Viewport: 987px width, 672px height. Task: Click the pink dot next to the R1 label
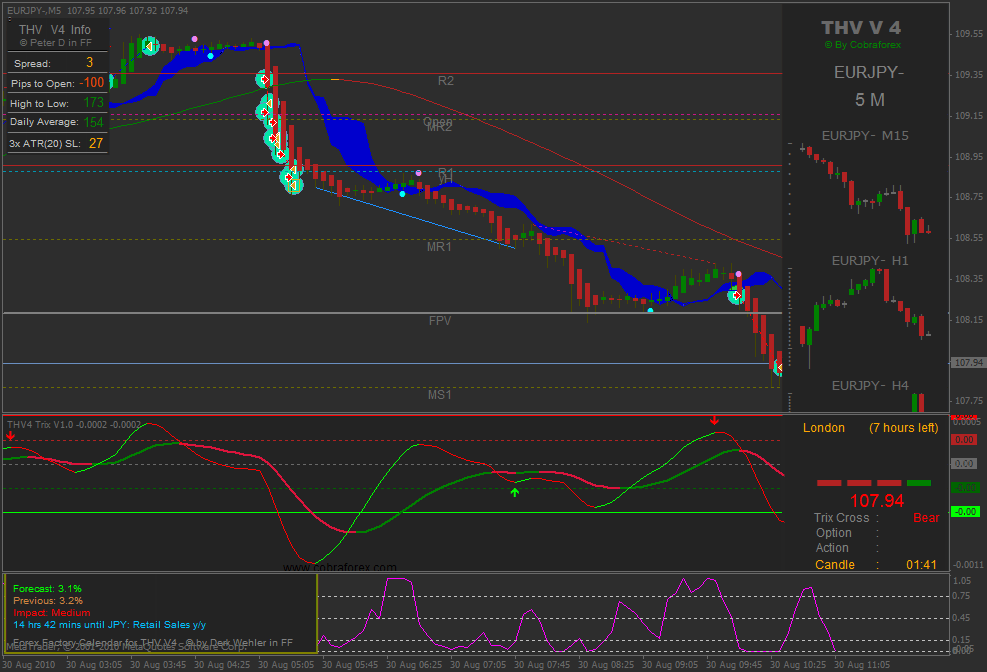tap(419, 172)
